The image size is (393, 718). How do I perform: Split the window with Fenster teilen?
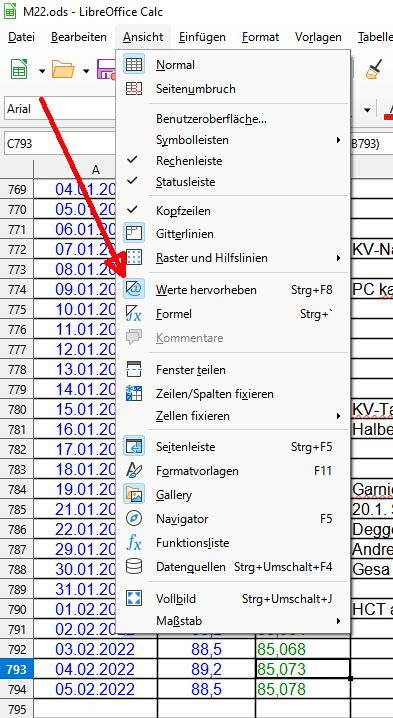coord(134,370)
